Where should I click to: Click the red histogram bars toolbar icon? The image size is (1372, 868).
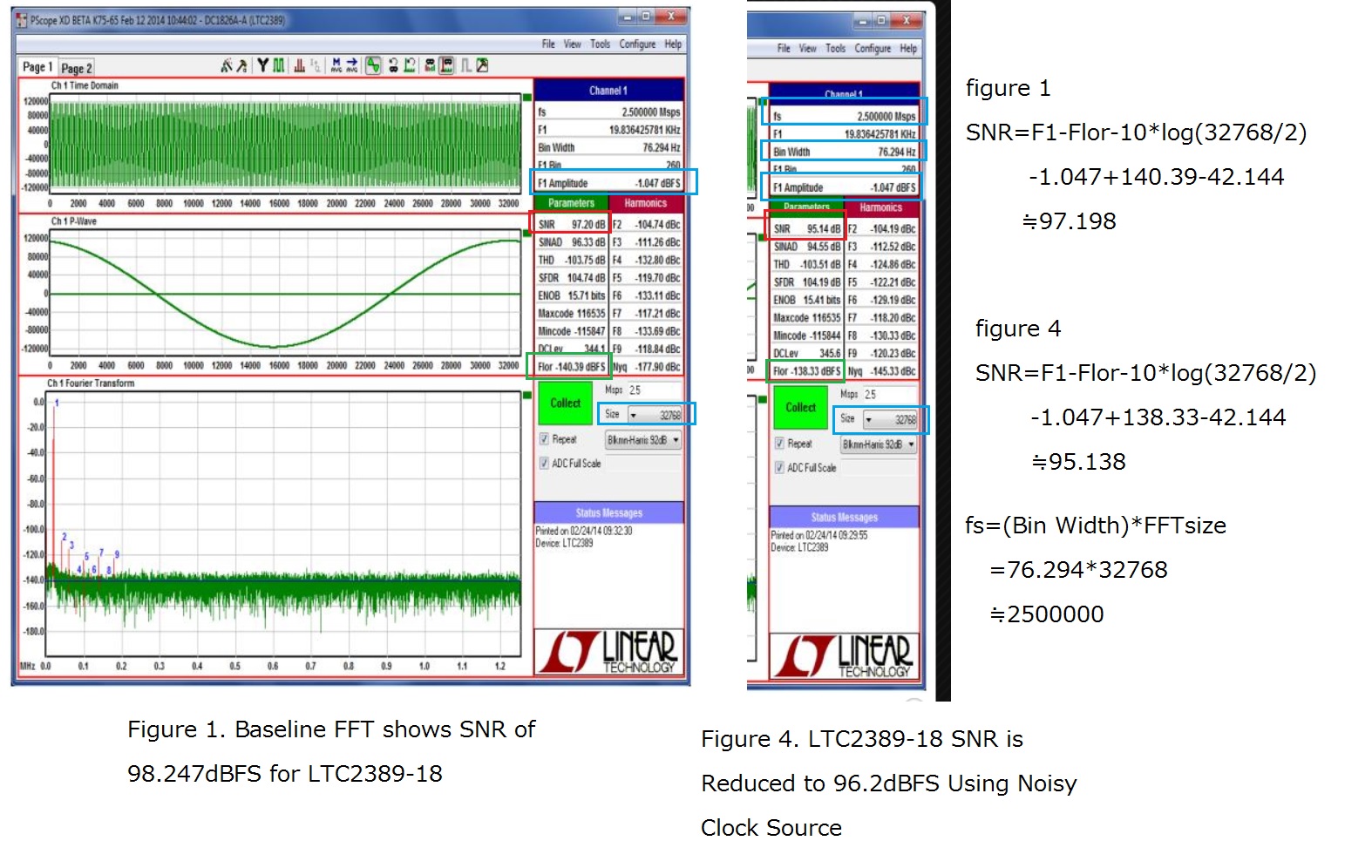[299, 65]
